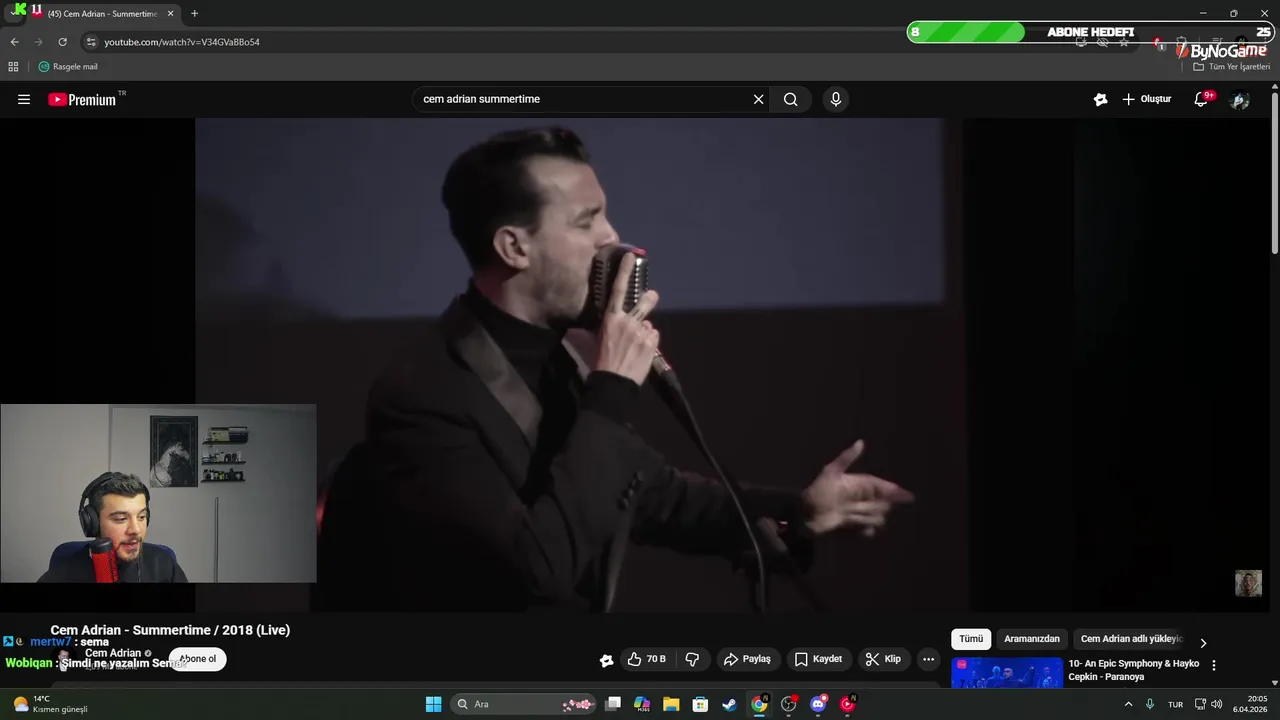Open File Explorer from taskbar

(x=671, y=704)
